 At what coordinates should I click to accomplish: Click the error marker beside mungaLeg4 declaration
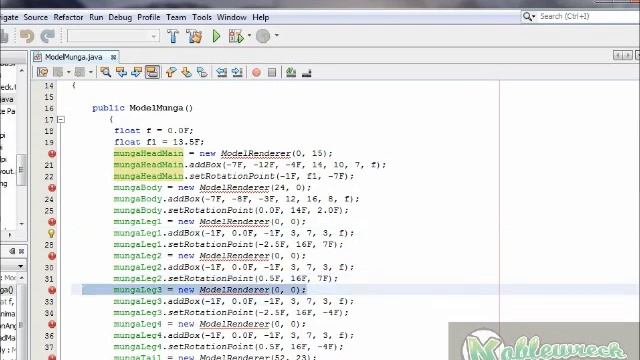point(52,324)
